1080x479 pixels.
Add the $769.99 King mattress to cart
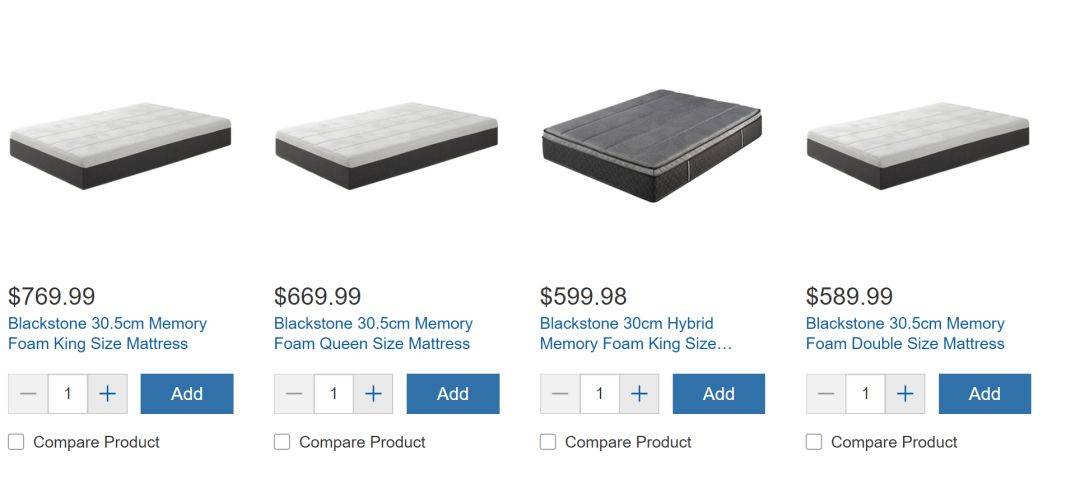pos(187,394)
